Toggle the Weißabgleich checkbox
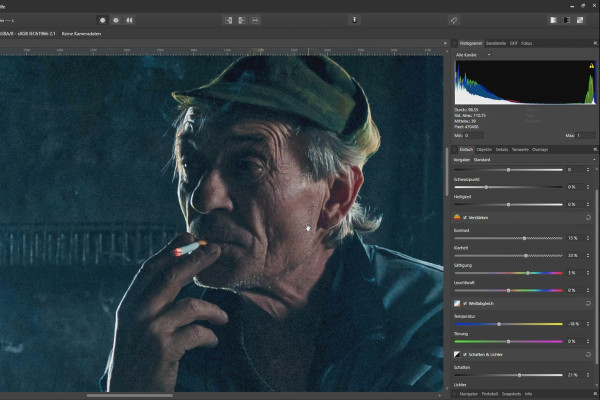The height and width of the screenshot is (400, 600). pos(465,304)
